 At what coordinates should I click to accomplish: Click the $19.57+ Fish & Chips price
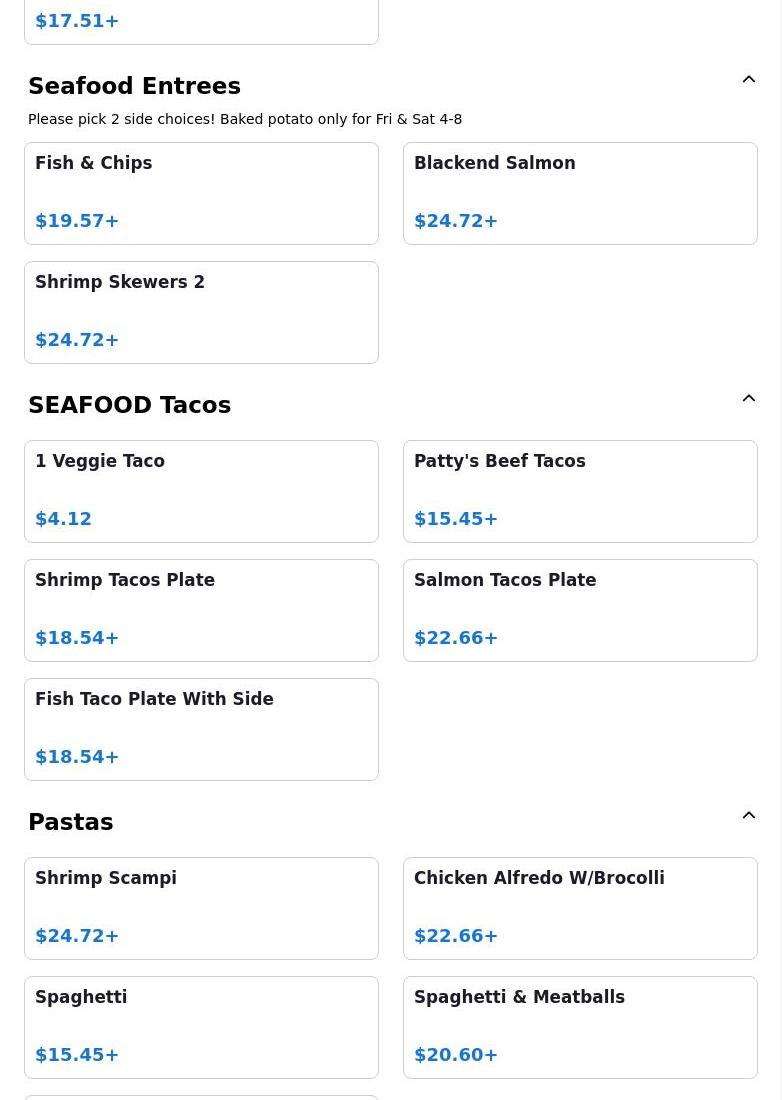(77, 221)
